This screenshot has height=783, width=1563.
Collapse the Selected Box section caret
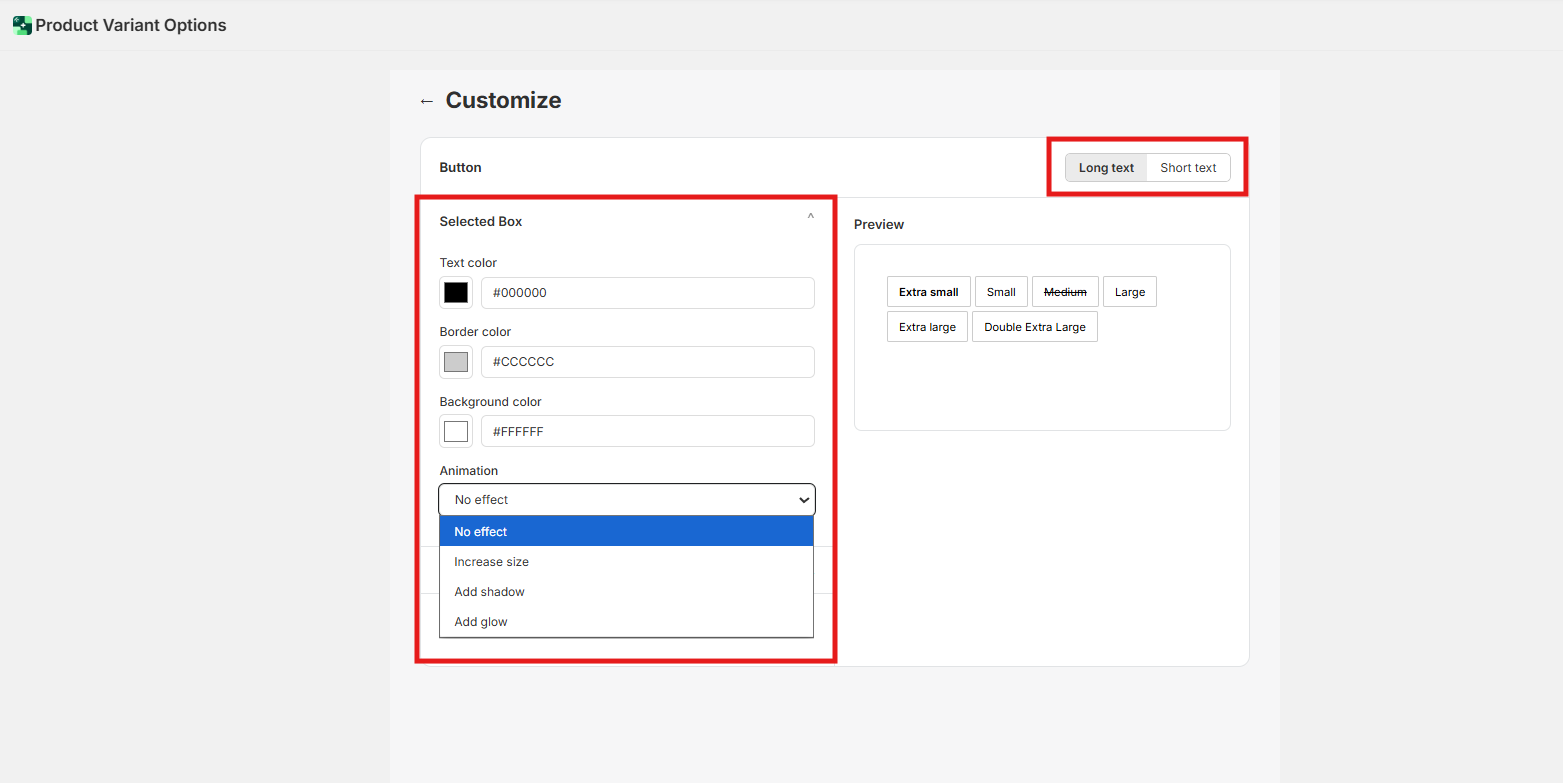[810, 218]
